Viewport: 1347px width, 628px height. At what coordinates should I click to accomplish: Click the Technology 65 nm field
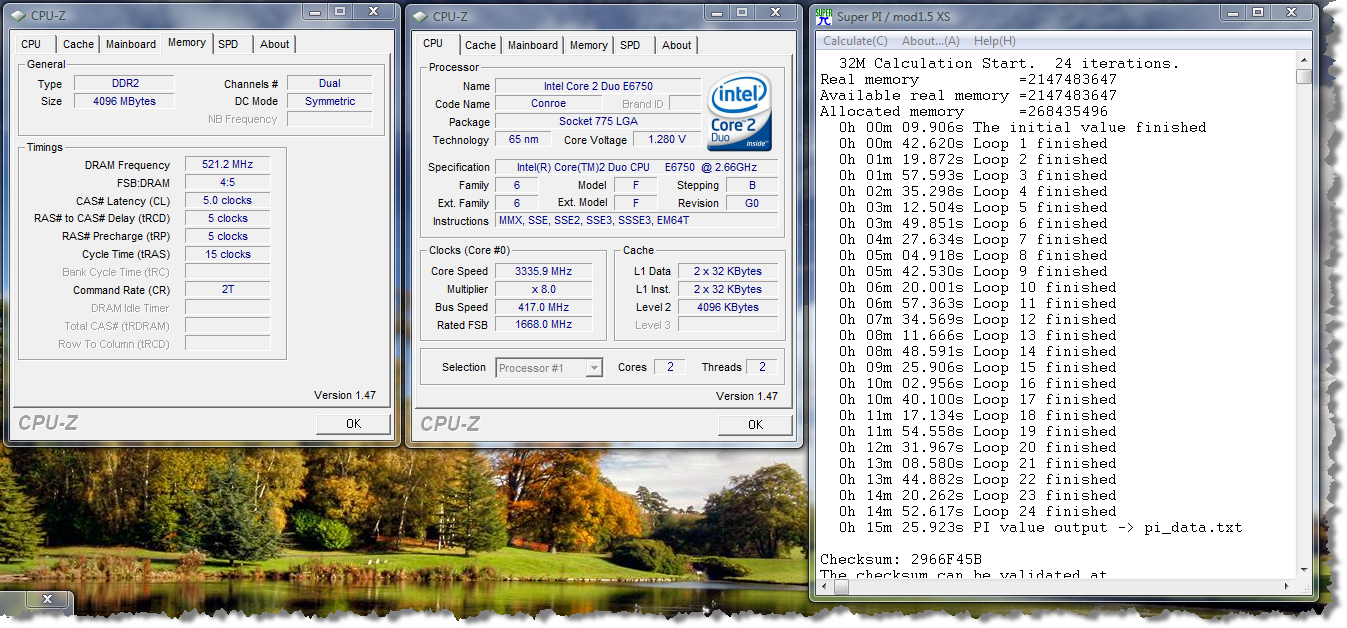[x=523, y=140]
